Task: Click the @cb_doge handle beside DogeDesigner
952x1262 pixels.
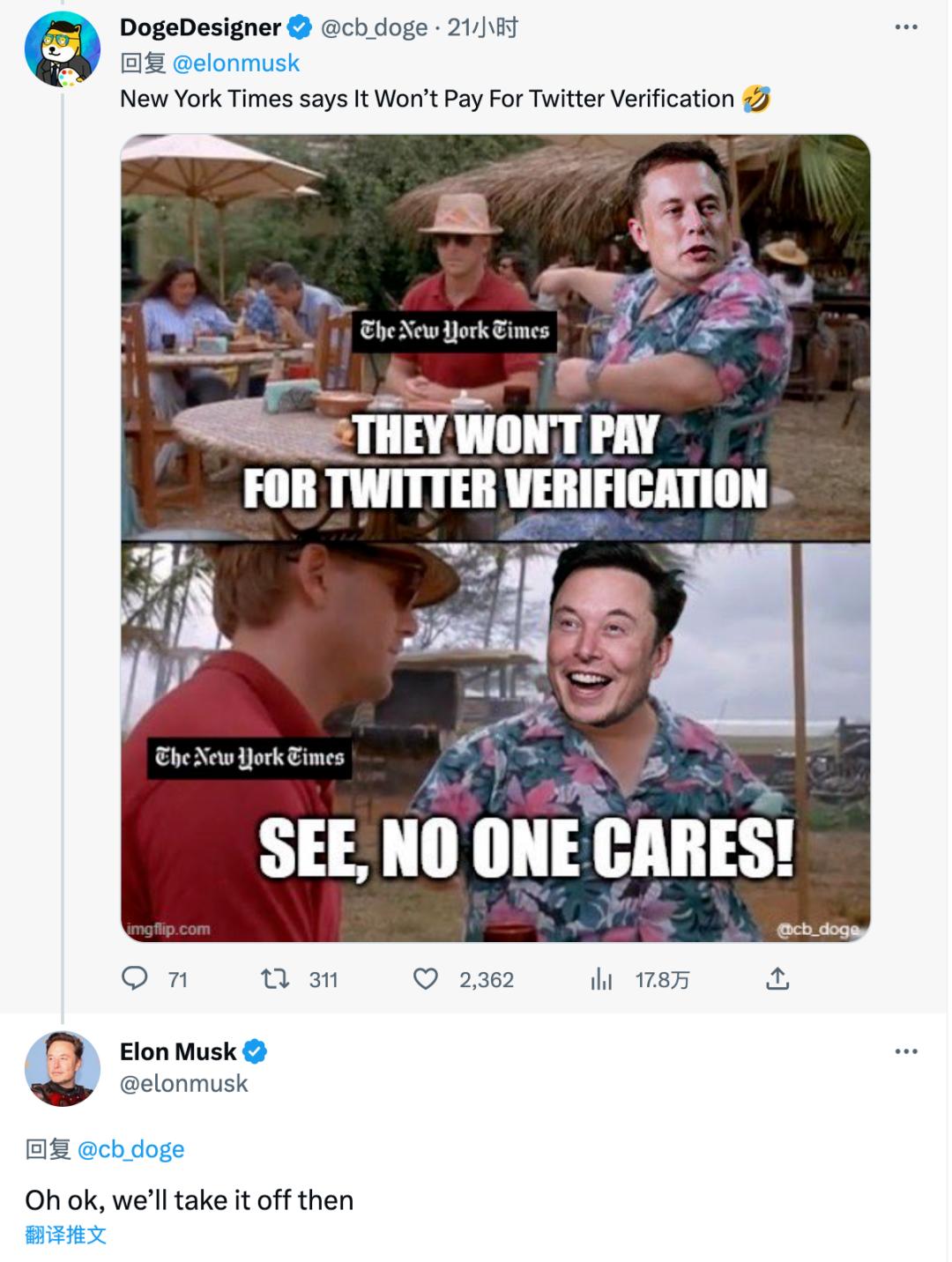Action: pos(374,28)
